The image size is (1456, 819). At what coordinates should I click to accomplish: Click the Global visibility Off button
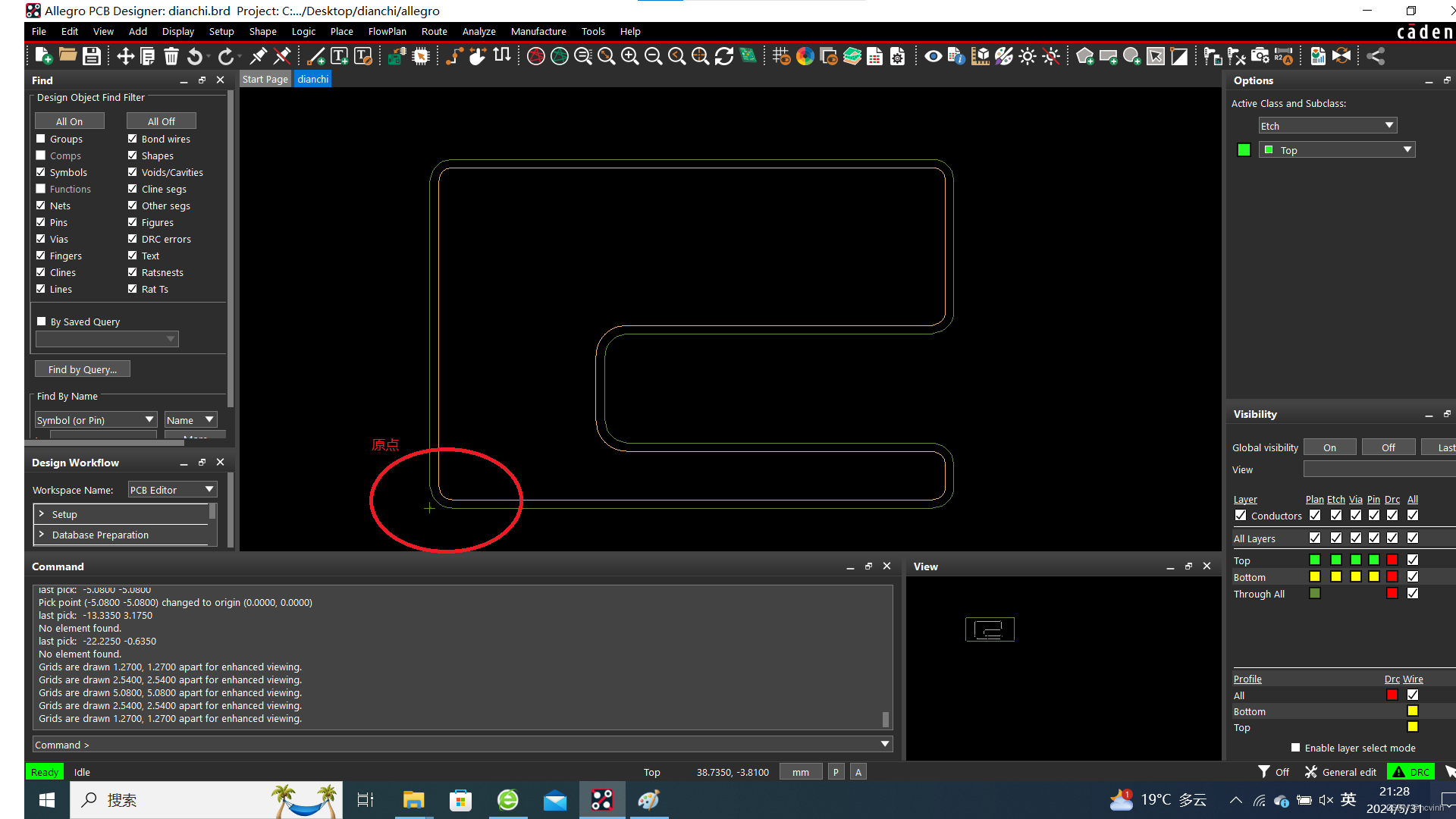1389,447
